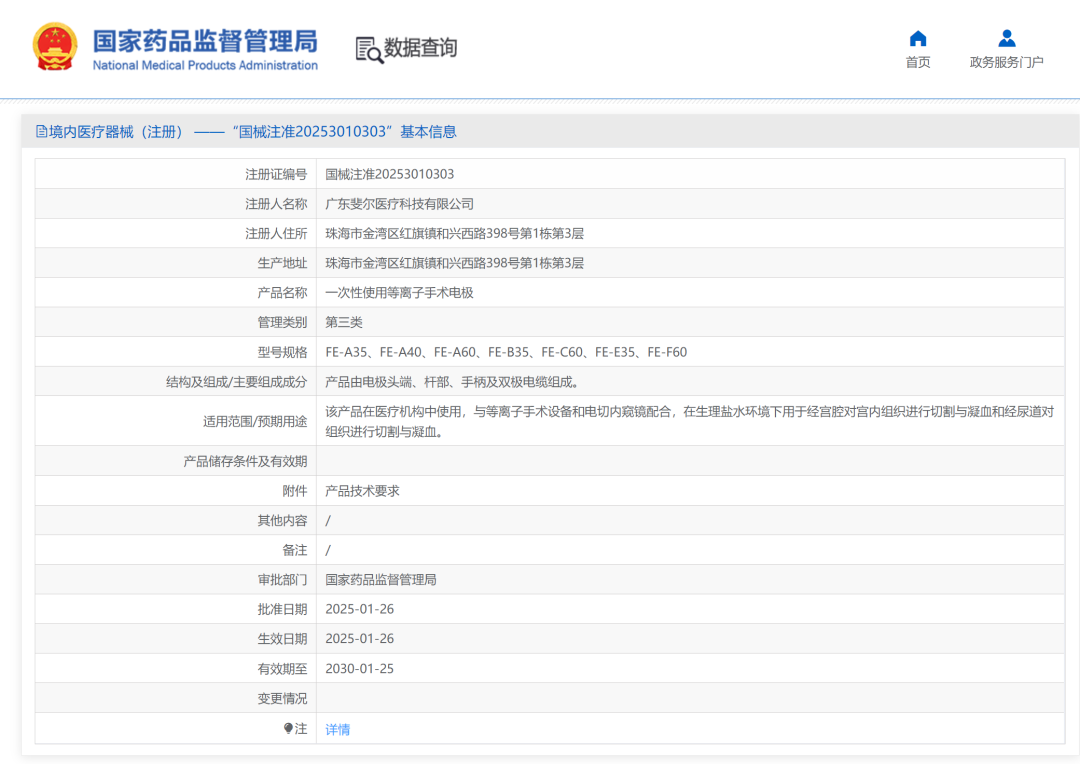
Task: Click the national emblem logo
Action: click(55, 47)
